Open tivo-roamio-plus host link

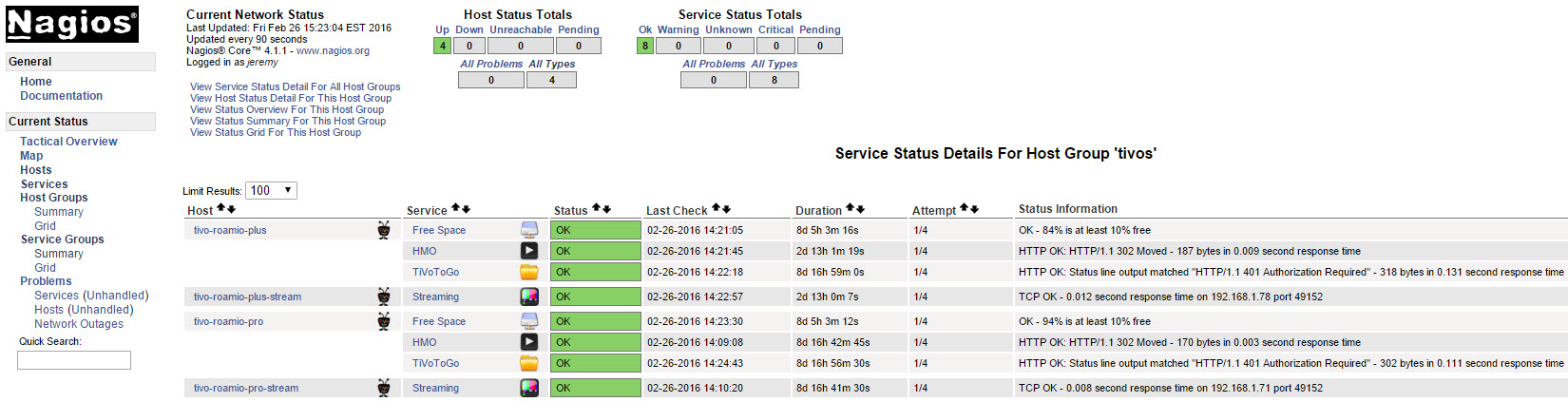(x=230, y=230)
